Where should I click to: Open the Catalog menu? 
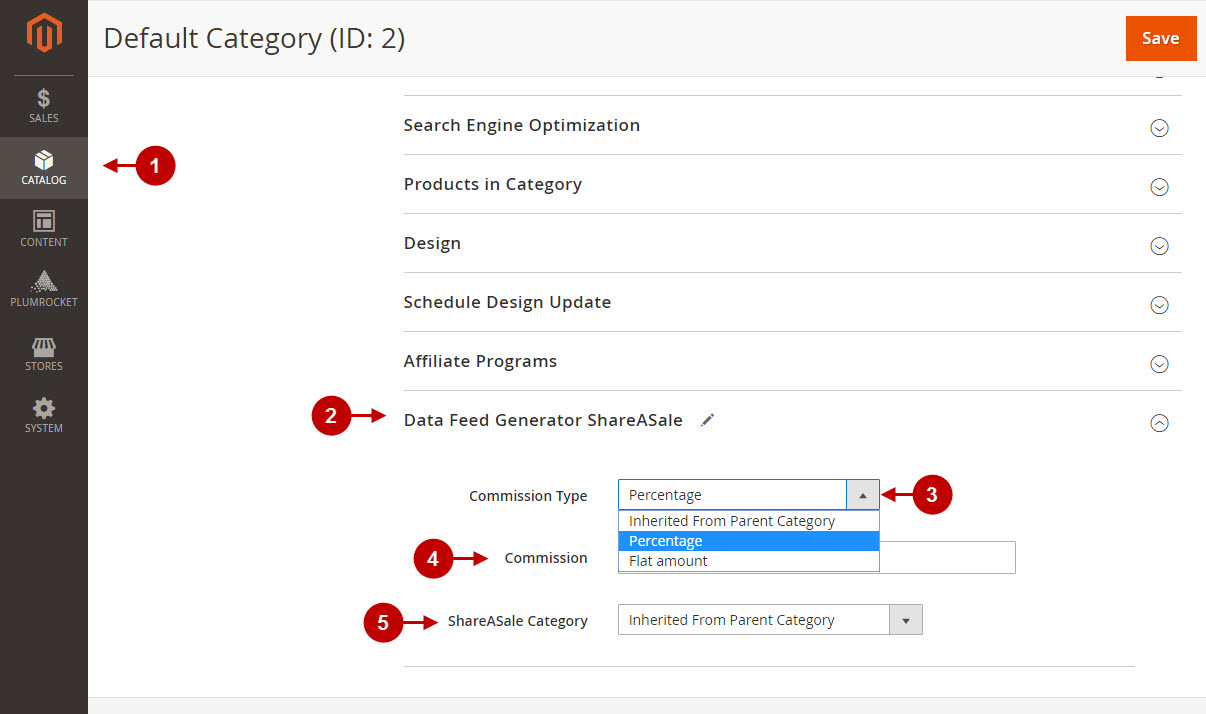pyautogui.click(x=44, y=168)
